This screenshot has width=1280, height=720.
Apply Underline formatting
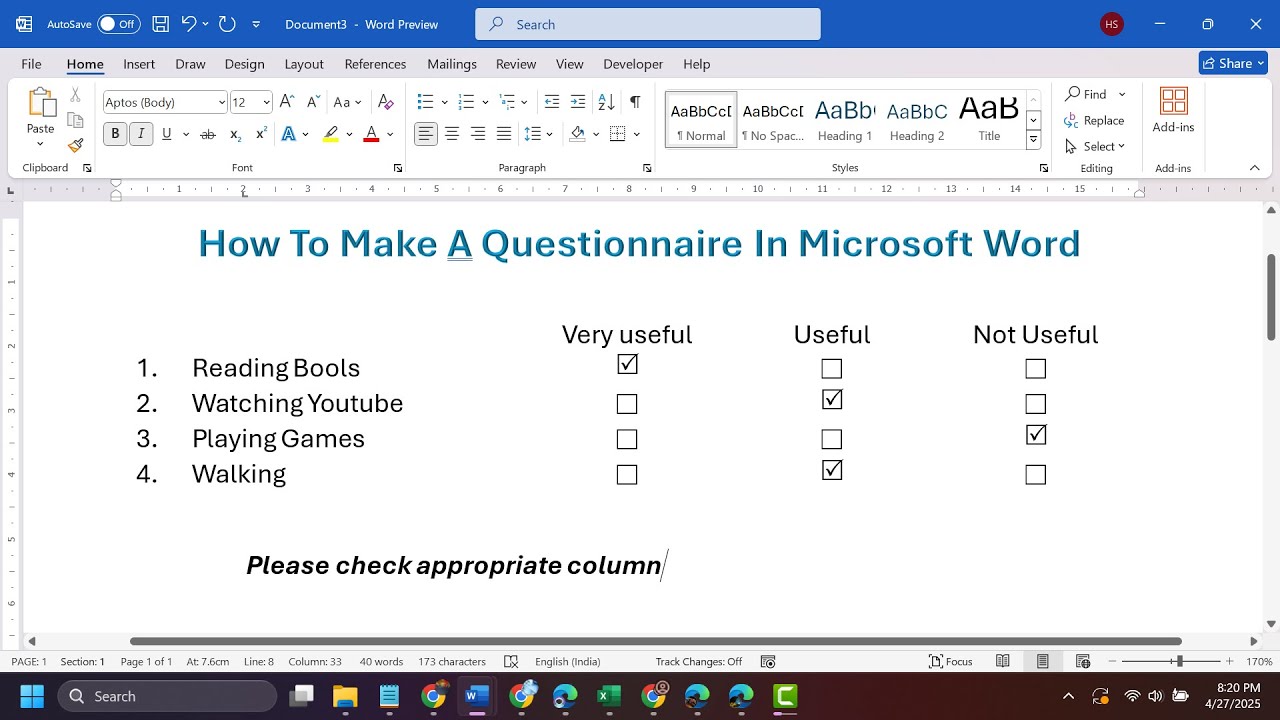[166, 134]
